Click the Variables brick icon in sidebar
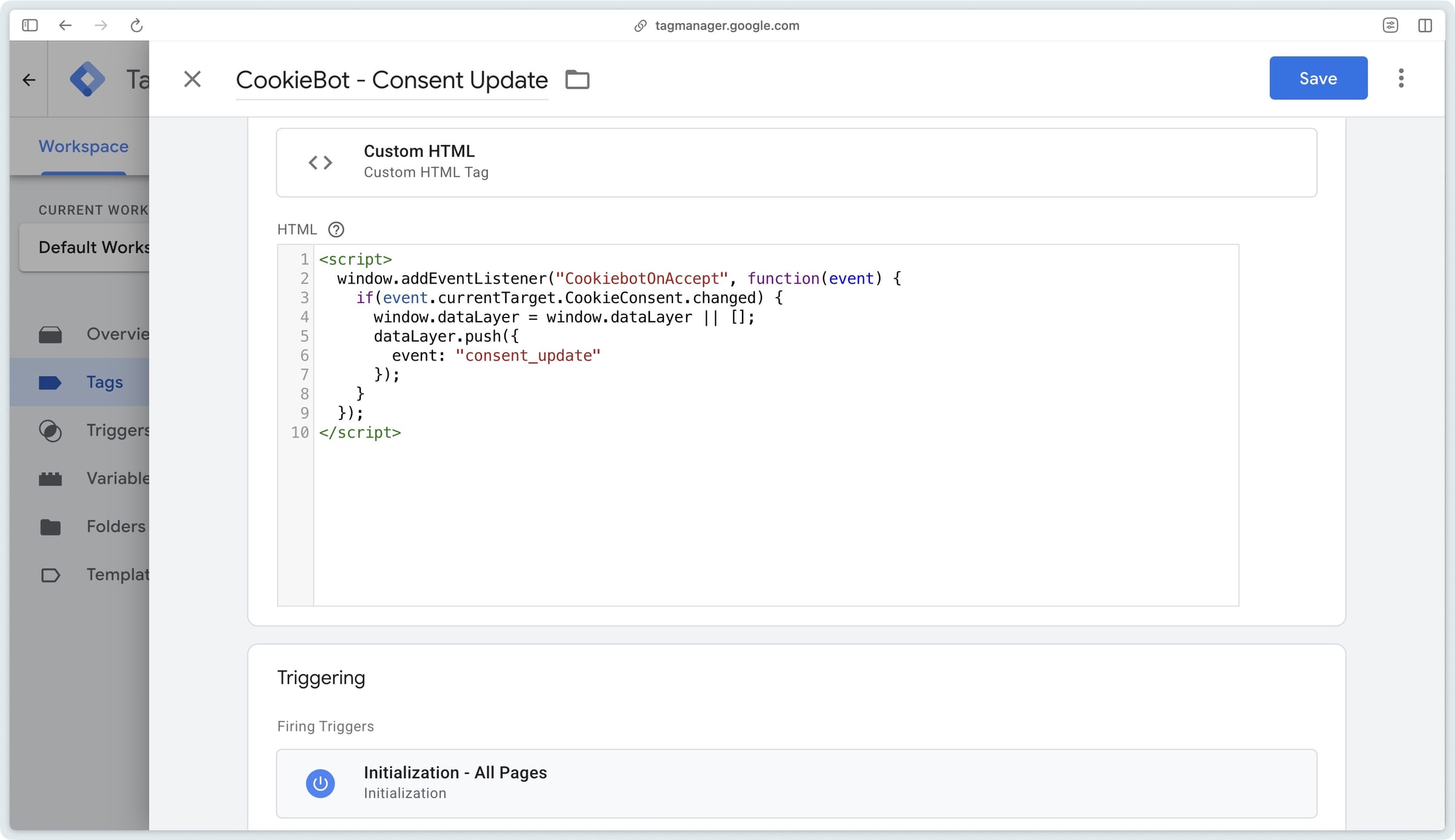 (50, 479)
